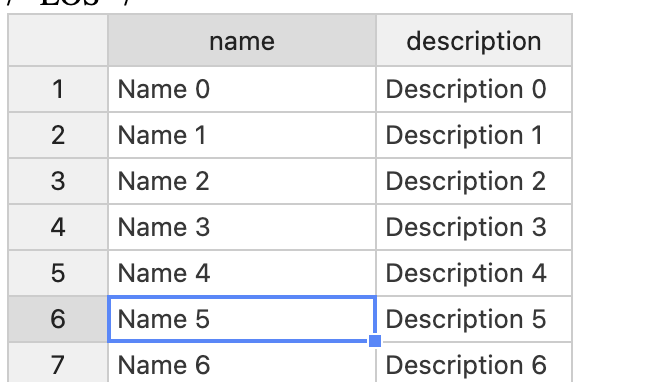Select highlighted row header 6

point(58,319)
